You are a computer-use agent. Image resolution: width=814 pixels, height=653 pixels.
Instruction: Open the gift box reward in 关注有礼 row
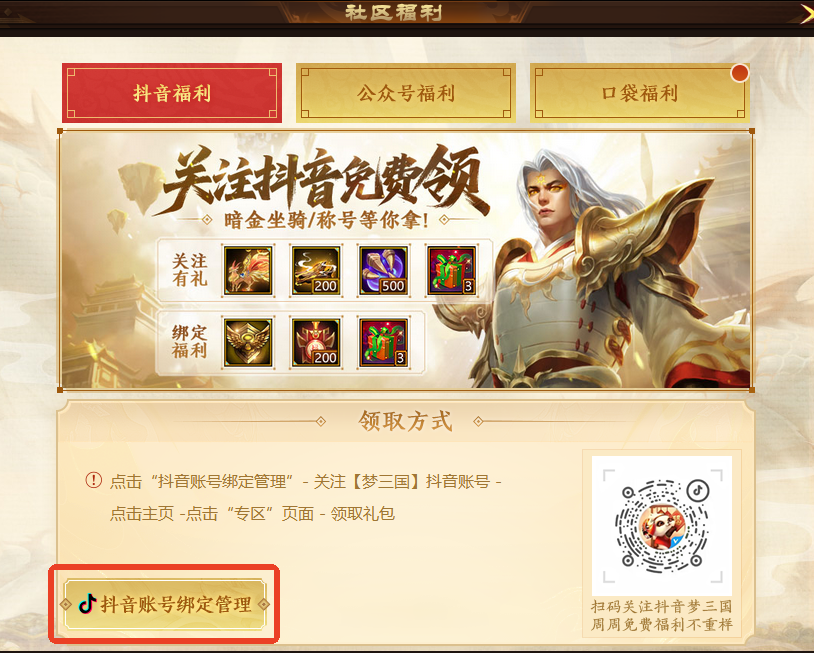pos(451,270)
